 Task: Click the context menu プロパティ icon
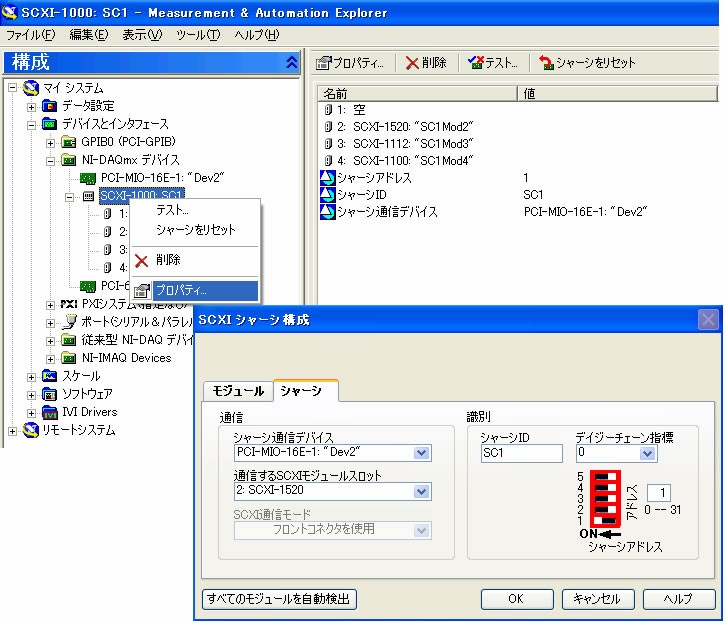click(142, 291)
